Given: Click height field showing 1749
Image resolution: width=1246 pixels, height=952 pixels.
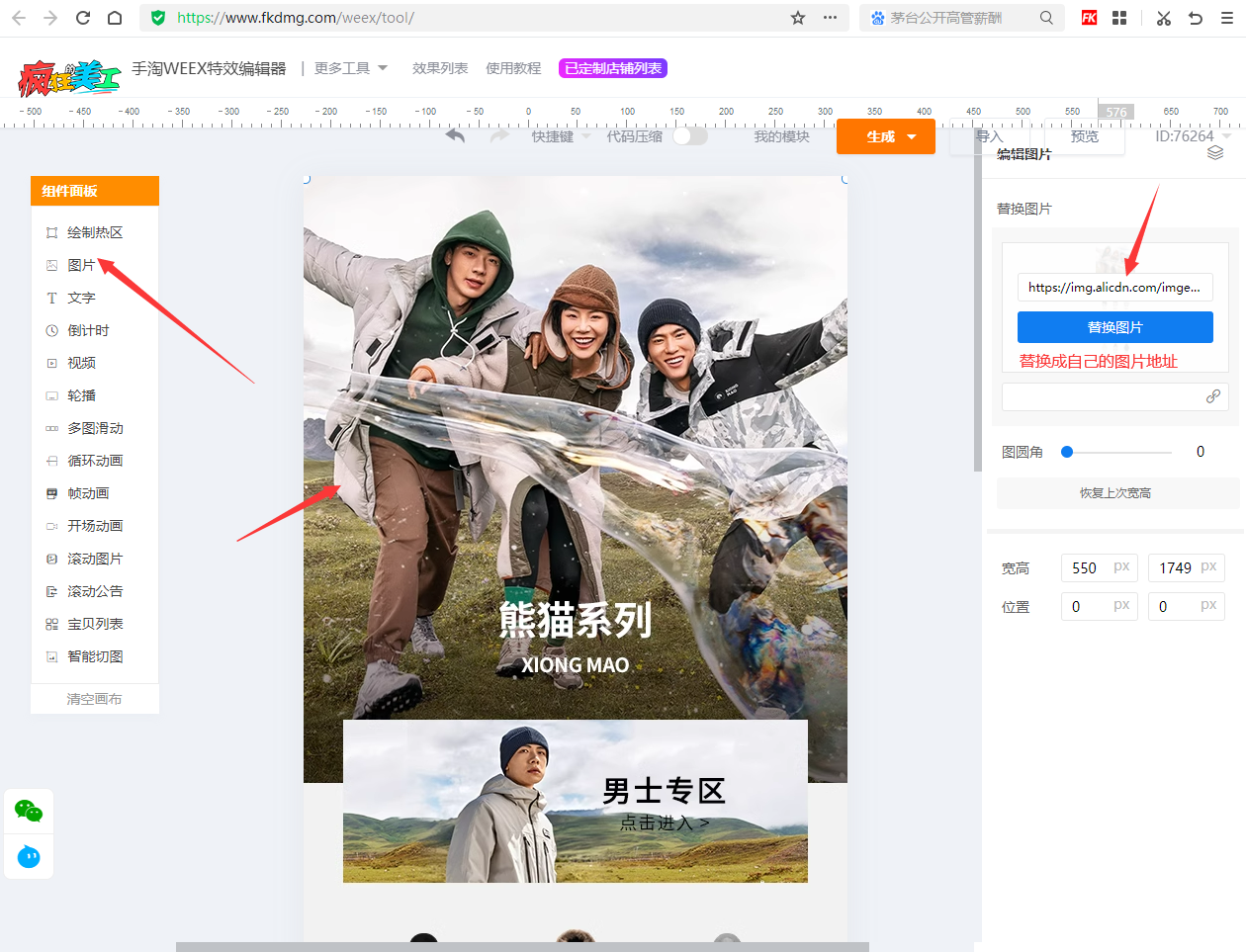Looking at the screenshot, I should click(x=1187, y=567).
